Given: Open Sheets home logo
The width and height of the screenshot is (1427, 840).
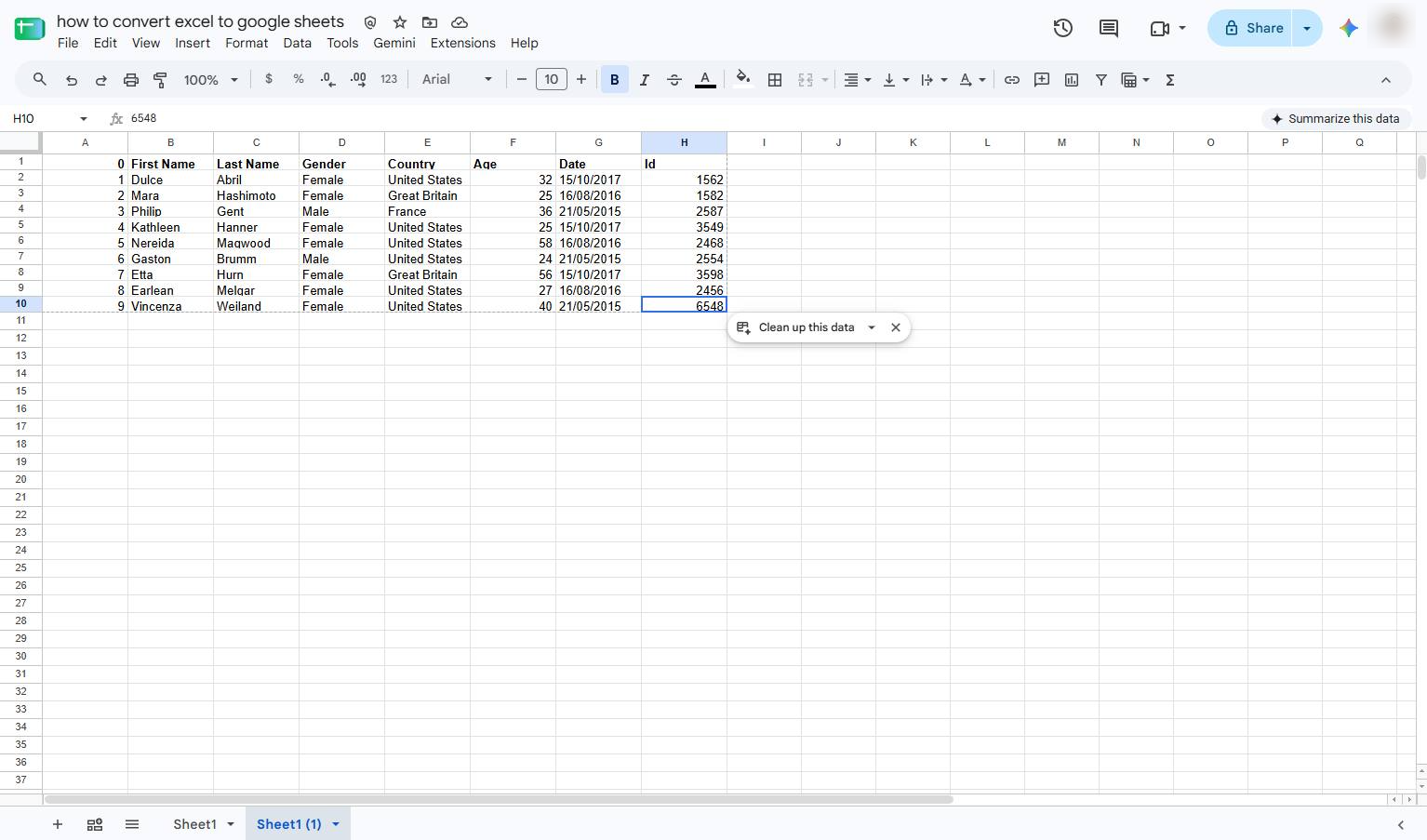Looking at the screenshot, I should 30,29.
